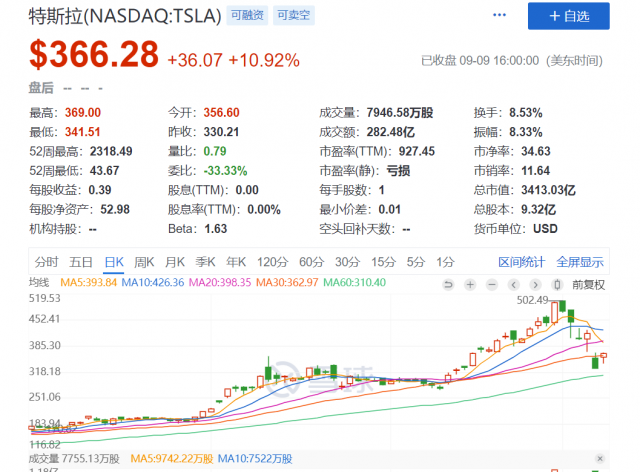
Task: Select the 年K chart tab
Action: pos(236,262)
